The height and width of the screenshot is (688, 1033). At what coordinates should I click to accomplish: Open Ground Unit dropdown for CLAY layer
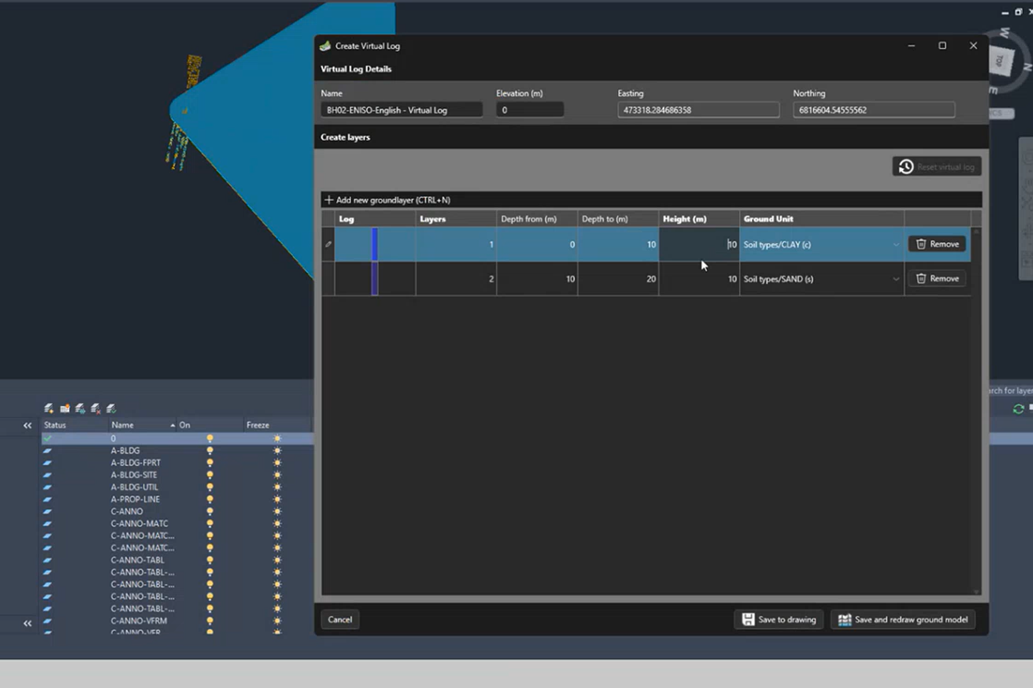click(x=895, y=245)
